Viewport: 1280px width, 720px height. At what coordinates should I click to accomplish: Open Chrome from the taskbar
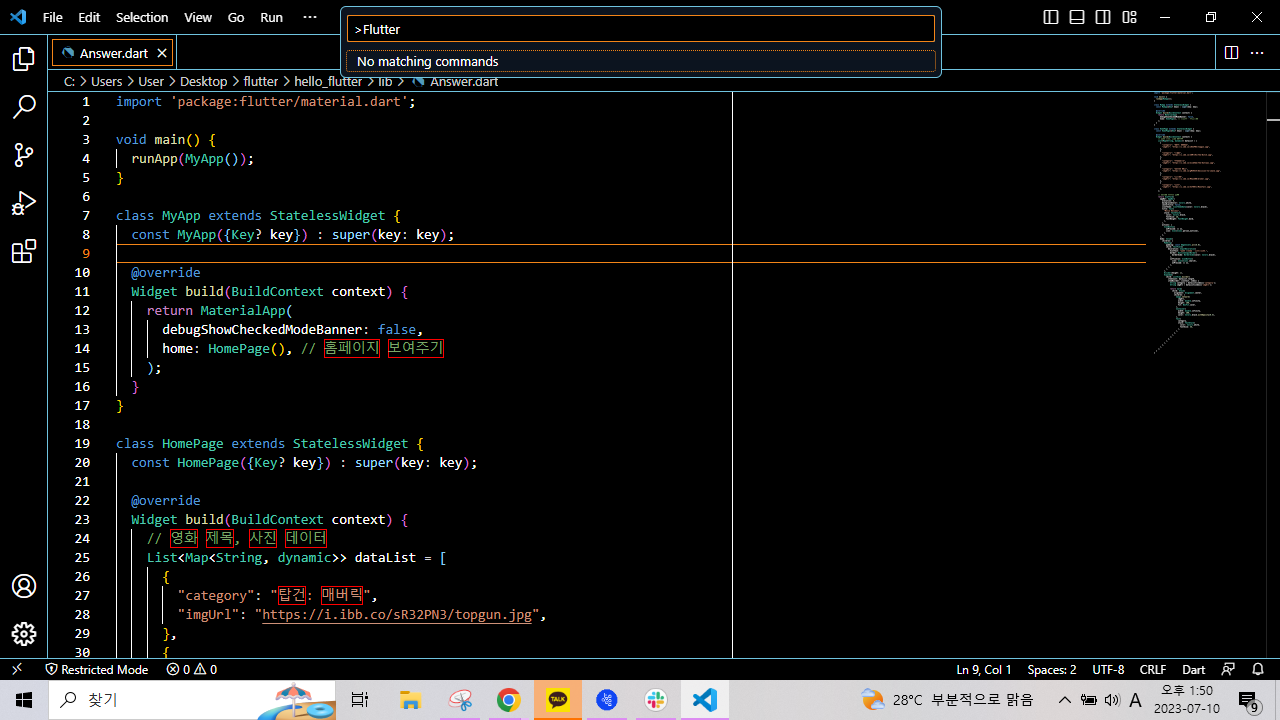(508, 700)
